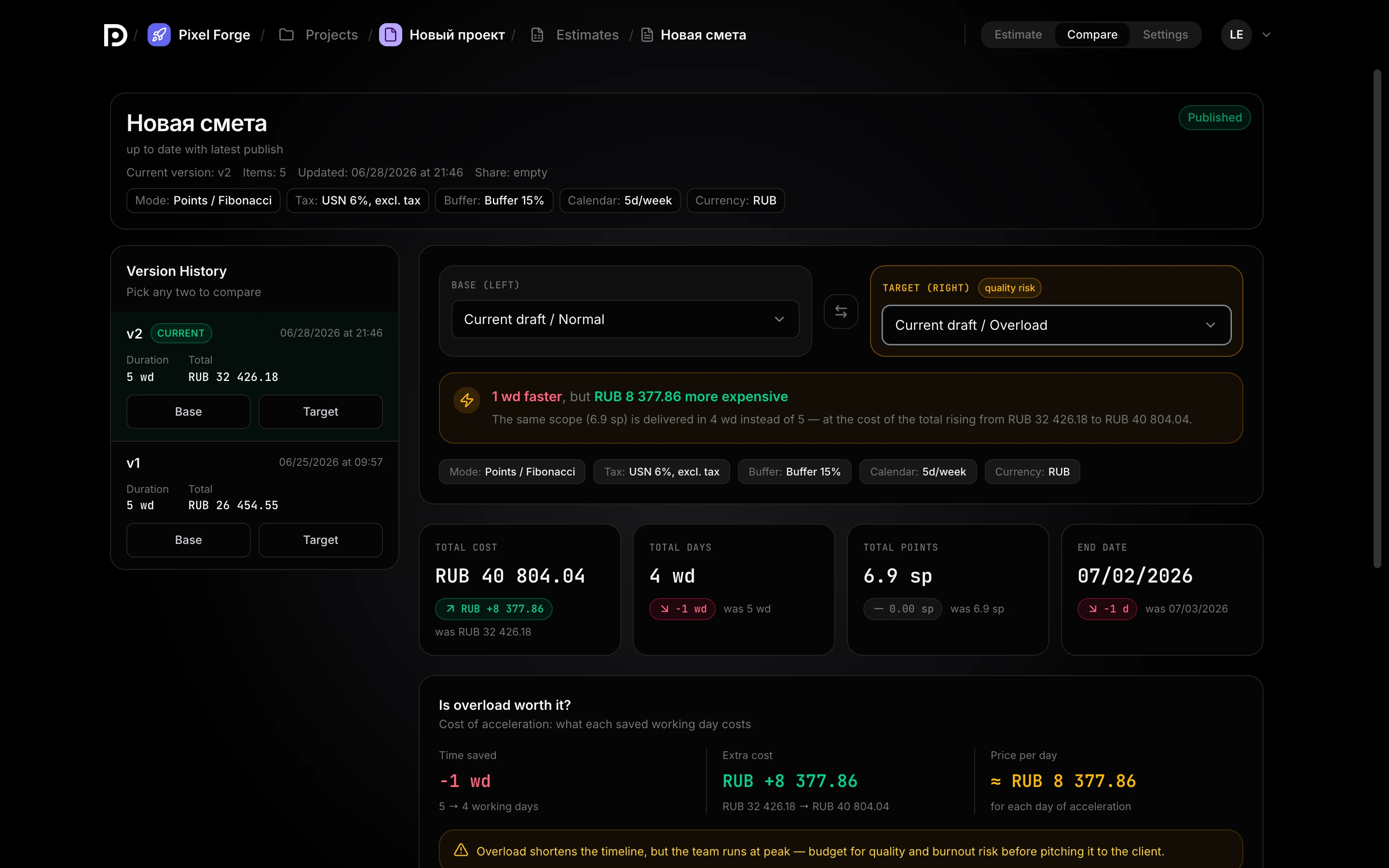
Task: Click the Published status badge
Action: pyautogui.click(x=1214, y=118)
